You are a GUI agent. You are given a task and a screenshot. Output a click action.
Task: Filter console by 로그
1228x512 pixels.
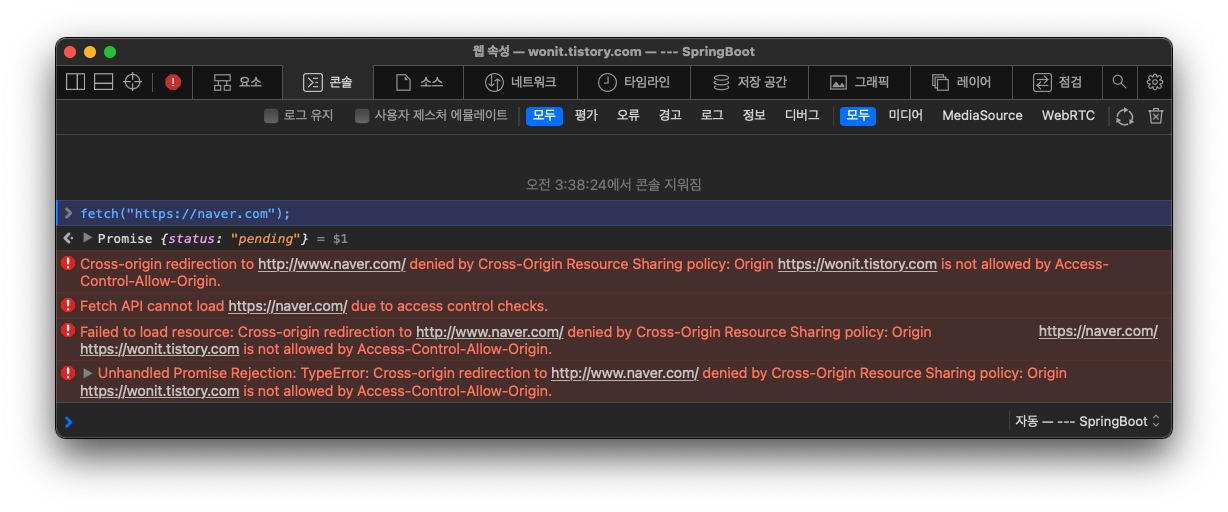[x=712, y=116]
